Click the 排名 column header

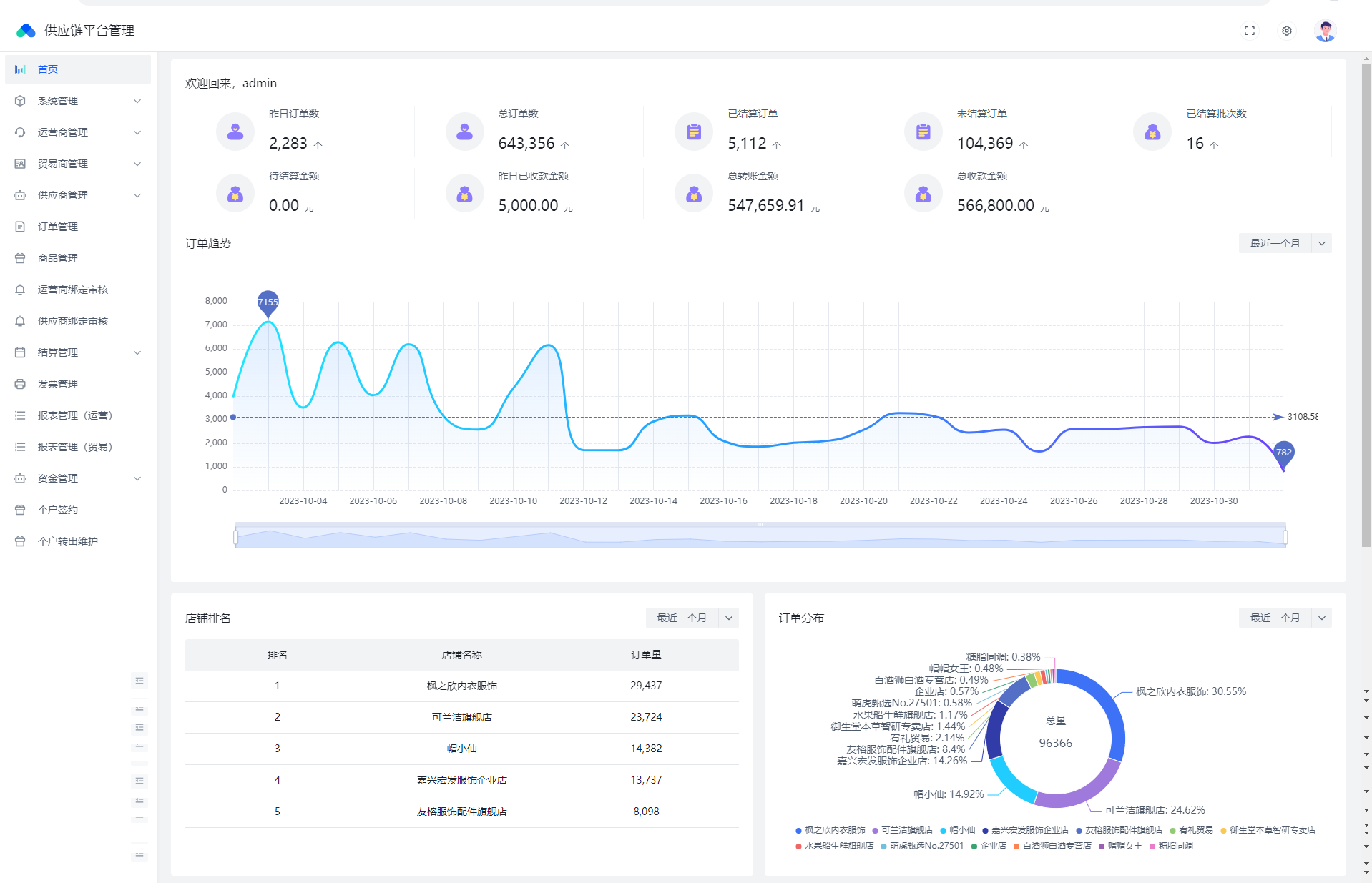[x=278, y=655]
